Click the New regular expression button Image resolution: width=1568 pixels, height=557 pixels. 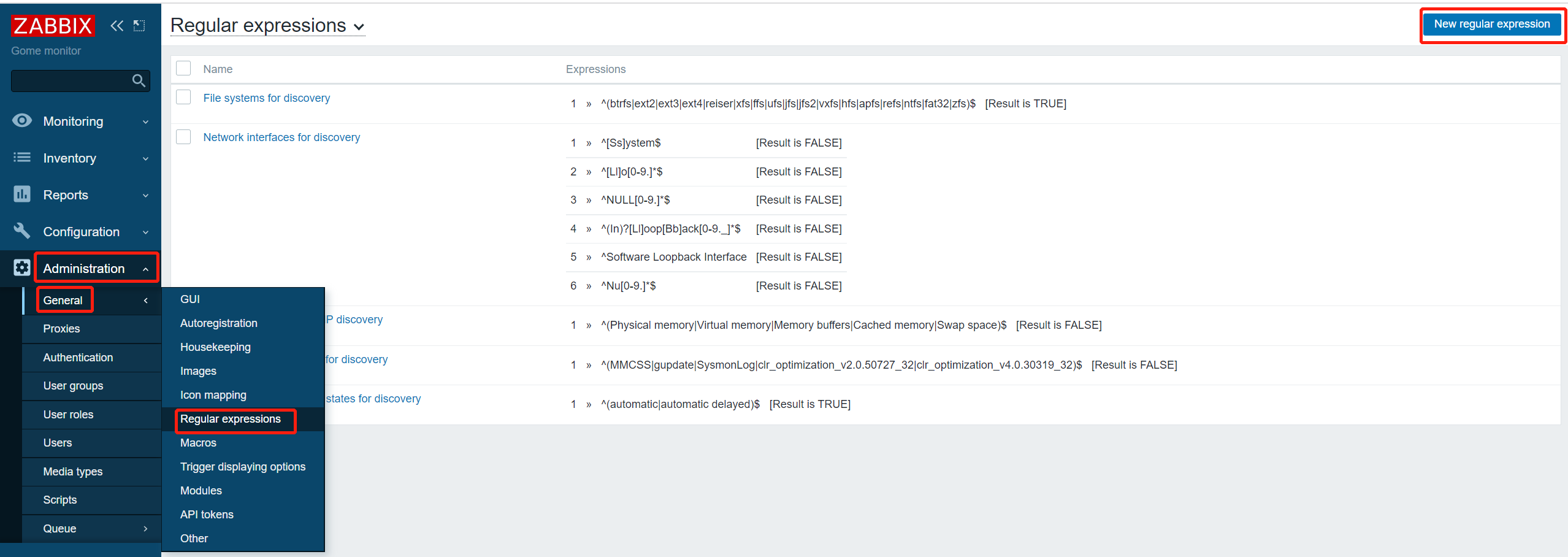pos(1492,24)
